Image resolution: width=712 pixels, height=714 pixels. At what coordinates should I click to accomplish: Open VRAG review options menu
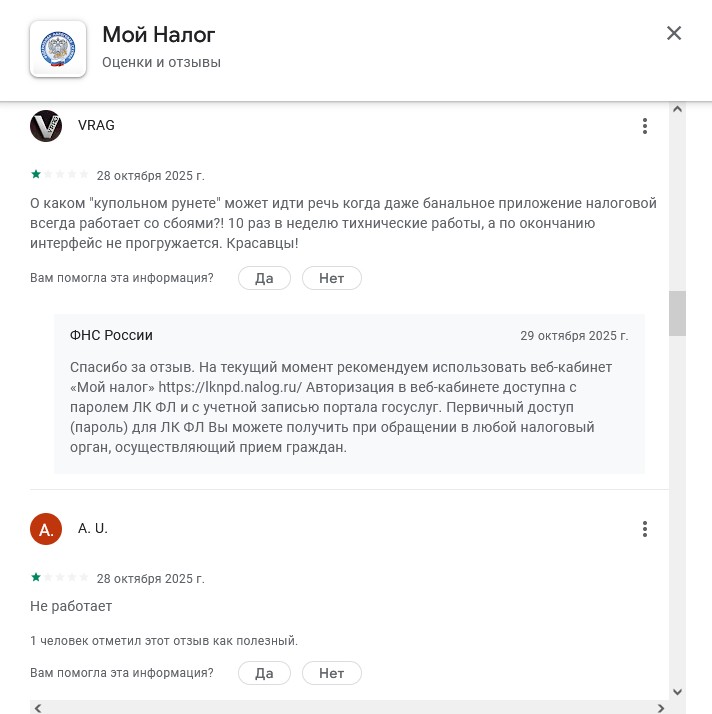coord(645,126)
